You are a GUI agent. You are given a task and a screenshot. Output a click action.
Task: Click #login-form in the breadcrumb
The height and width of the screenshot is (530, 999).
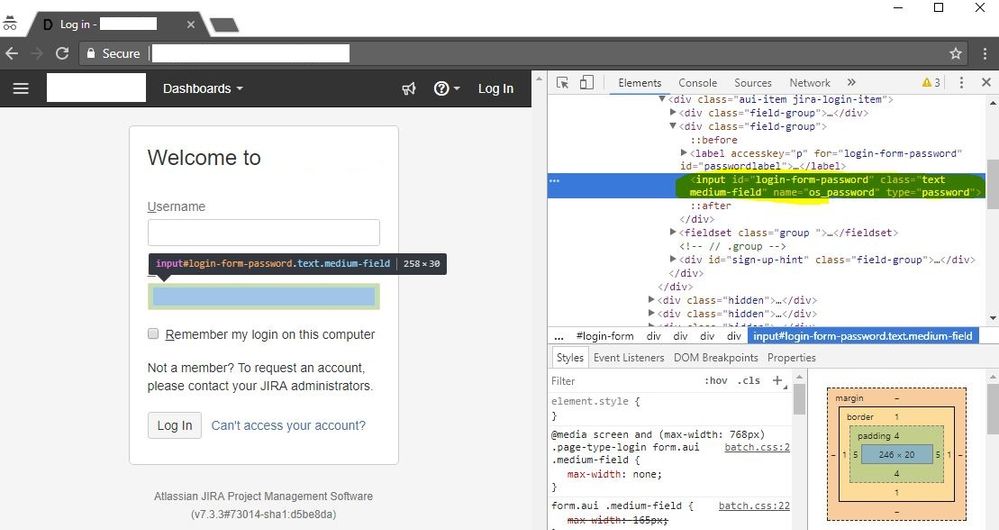point(605,336)
